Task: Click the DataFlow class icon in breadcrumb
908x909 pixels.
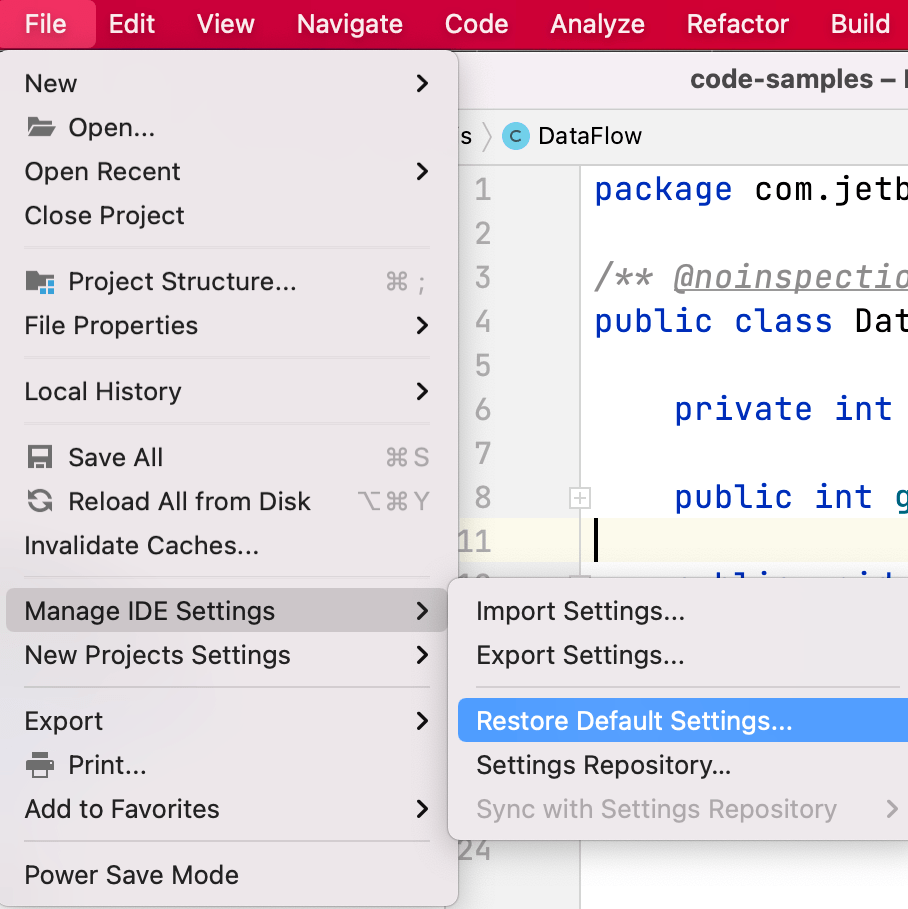Action: click(x=515, y=136)
